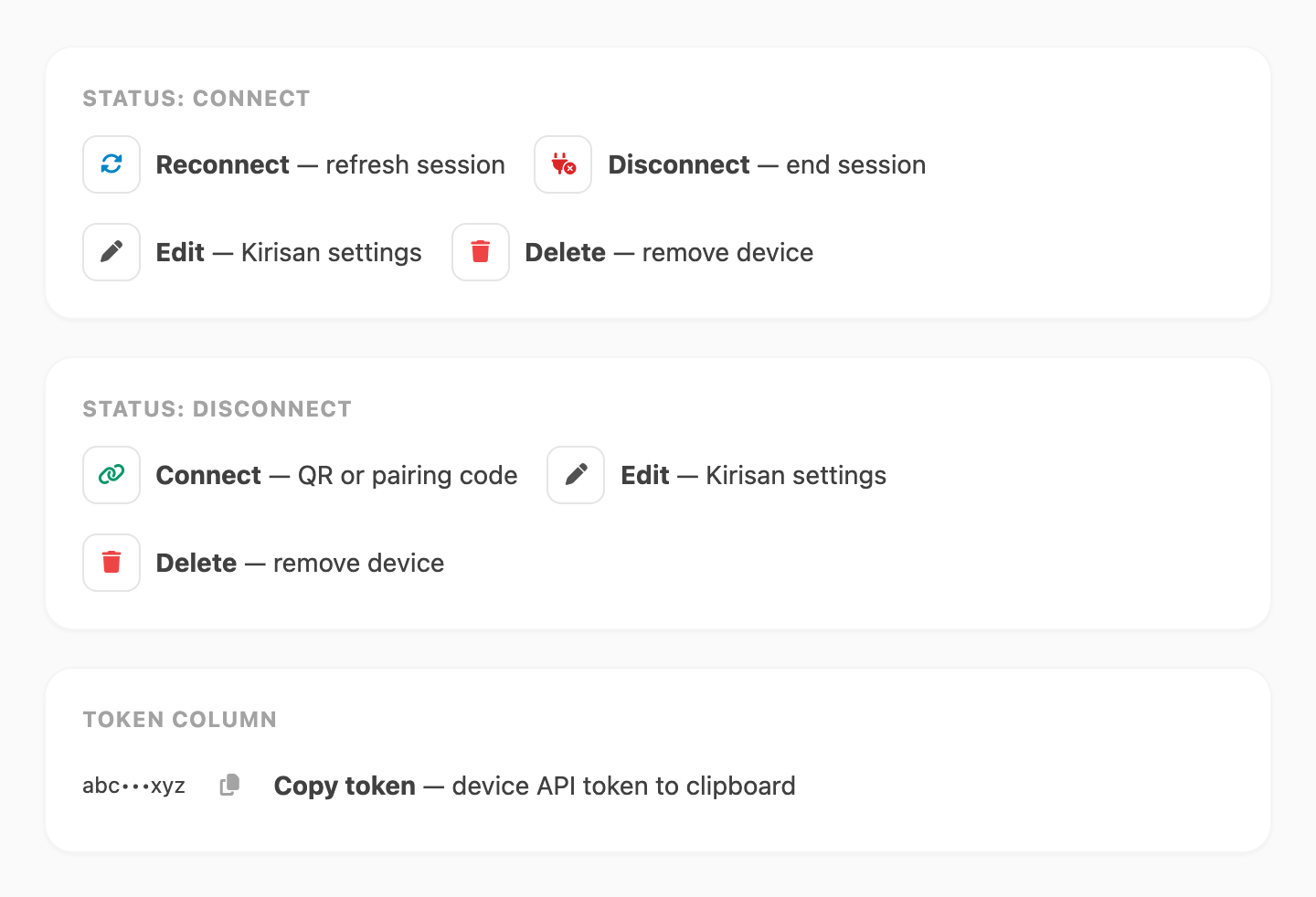Click the Disconnect plug icon button

coord(563,164)
